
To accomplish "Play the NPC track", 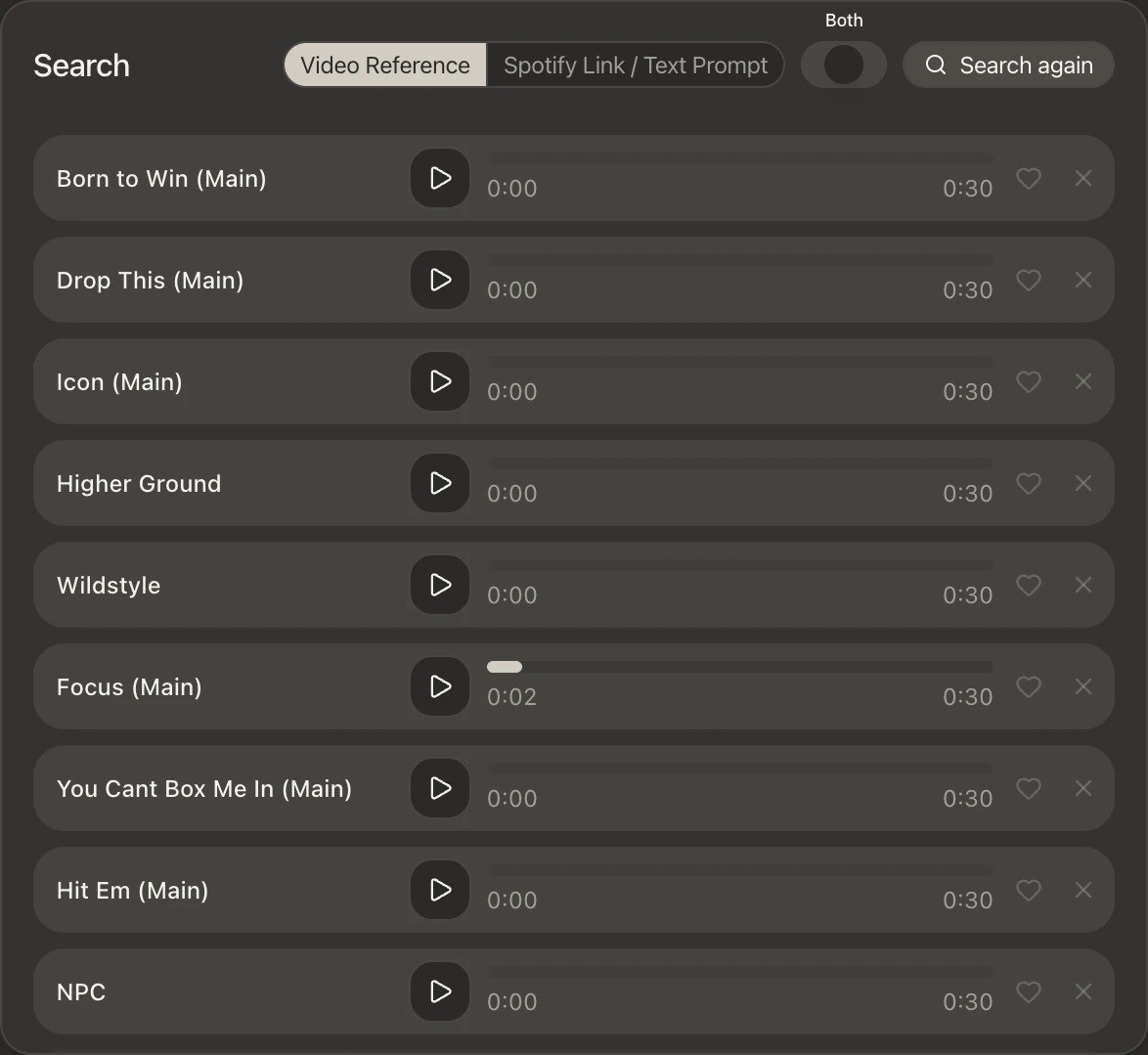I will point(440,992).
